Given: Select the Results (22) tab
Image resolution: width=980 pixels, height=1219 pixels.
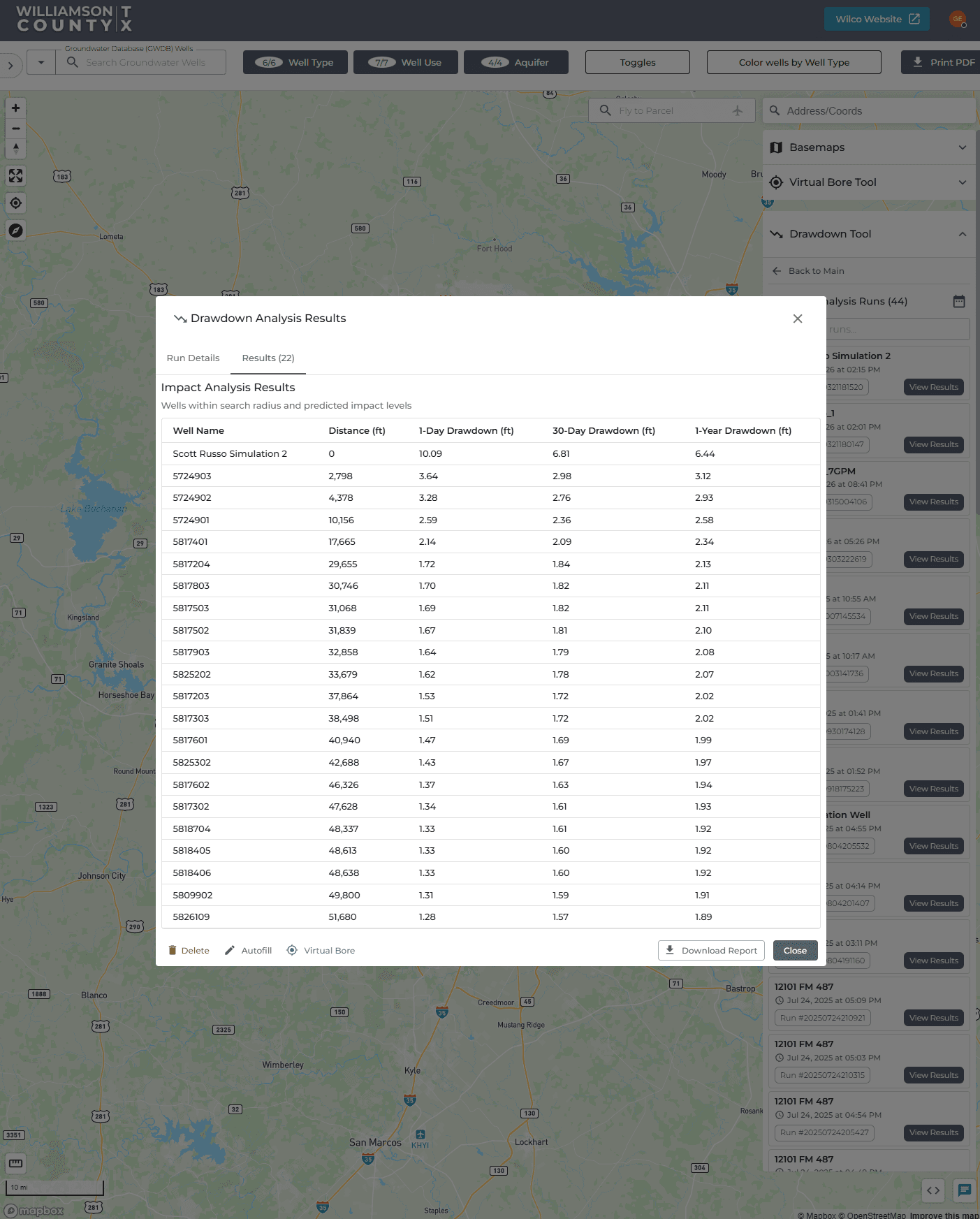Looking at the screenshot, I should (x=268, y=358).
